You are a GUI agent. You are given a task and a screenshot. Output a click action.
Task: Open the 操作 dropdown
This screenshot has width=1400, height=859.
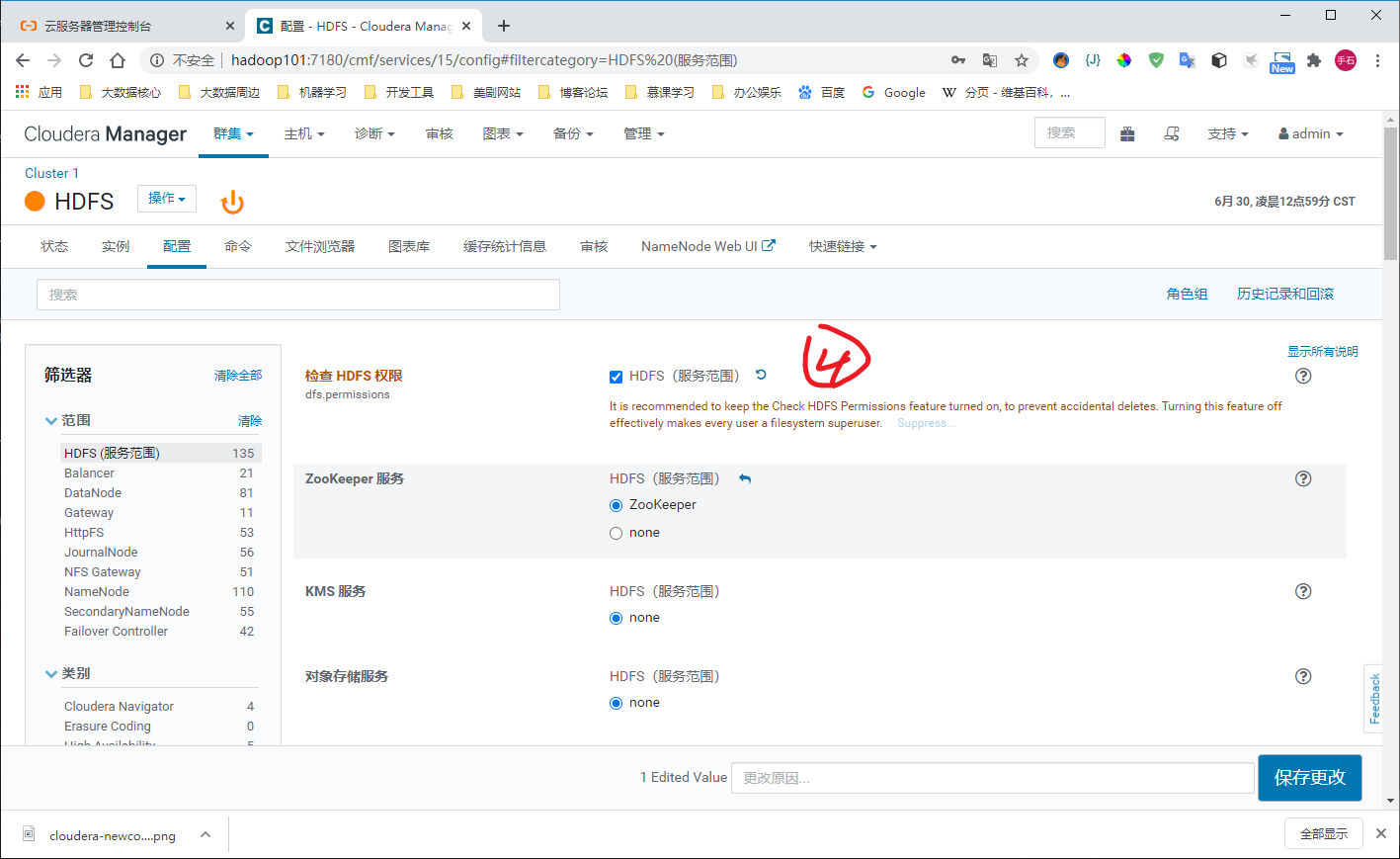click(x=166, y=199)
